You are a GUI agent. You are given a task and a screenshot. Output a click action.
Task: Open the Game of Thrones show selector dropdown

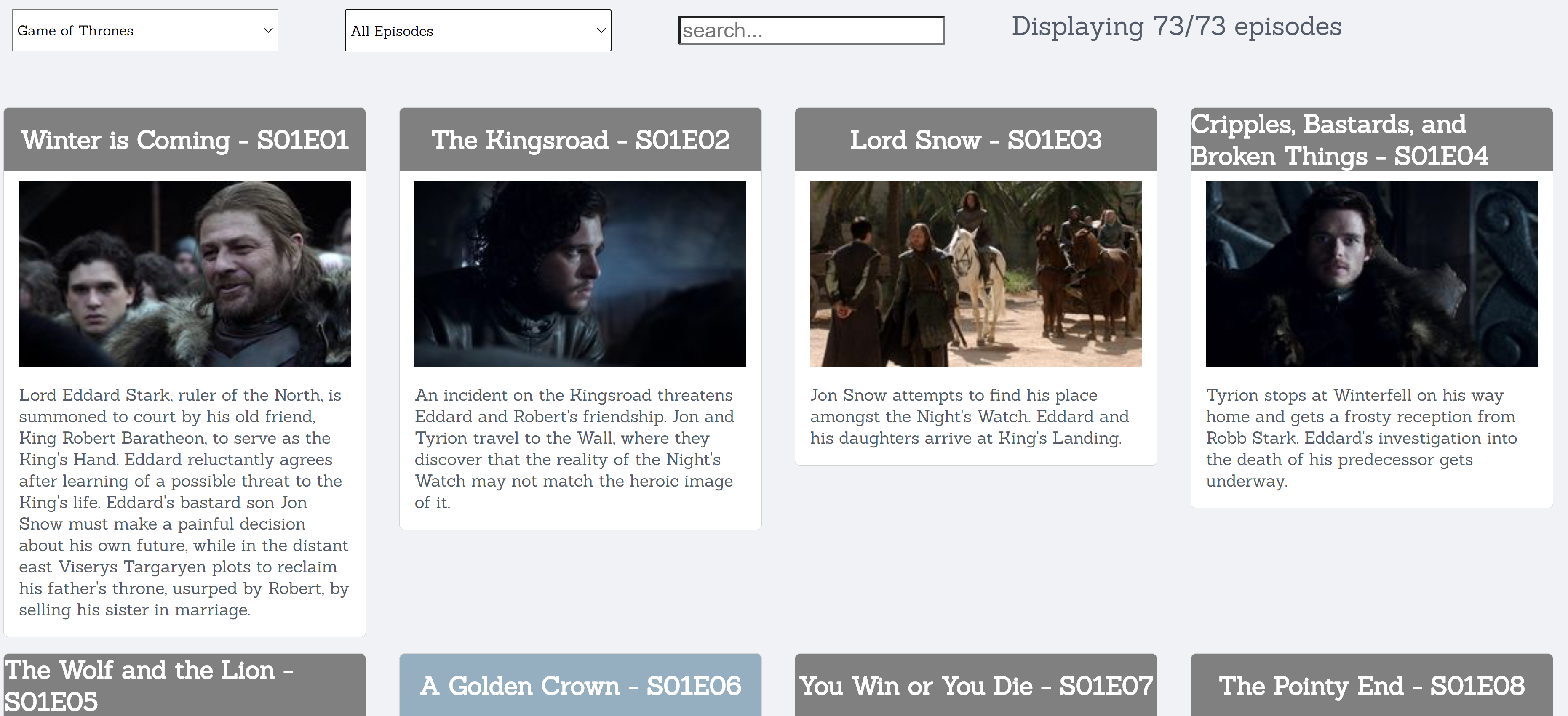144,30
